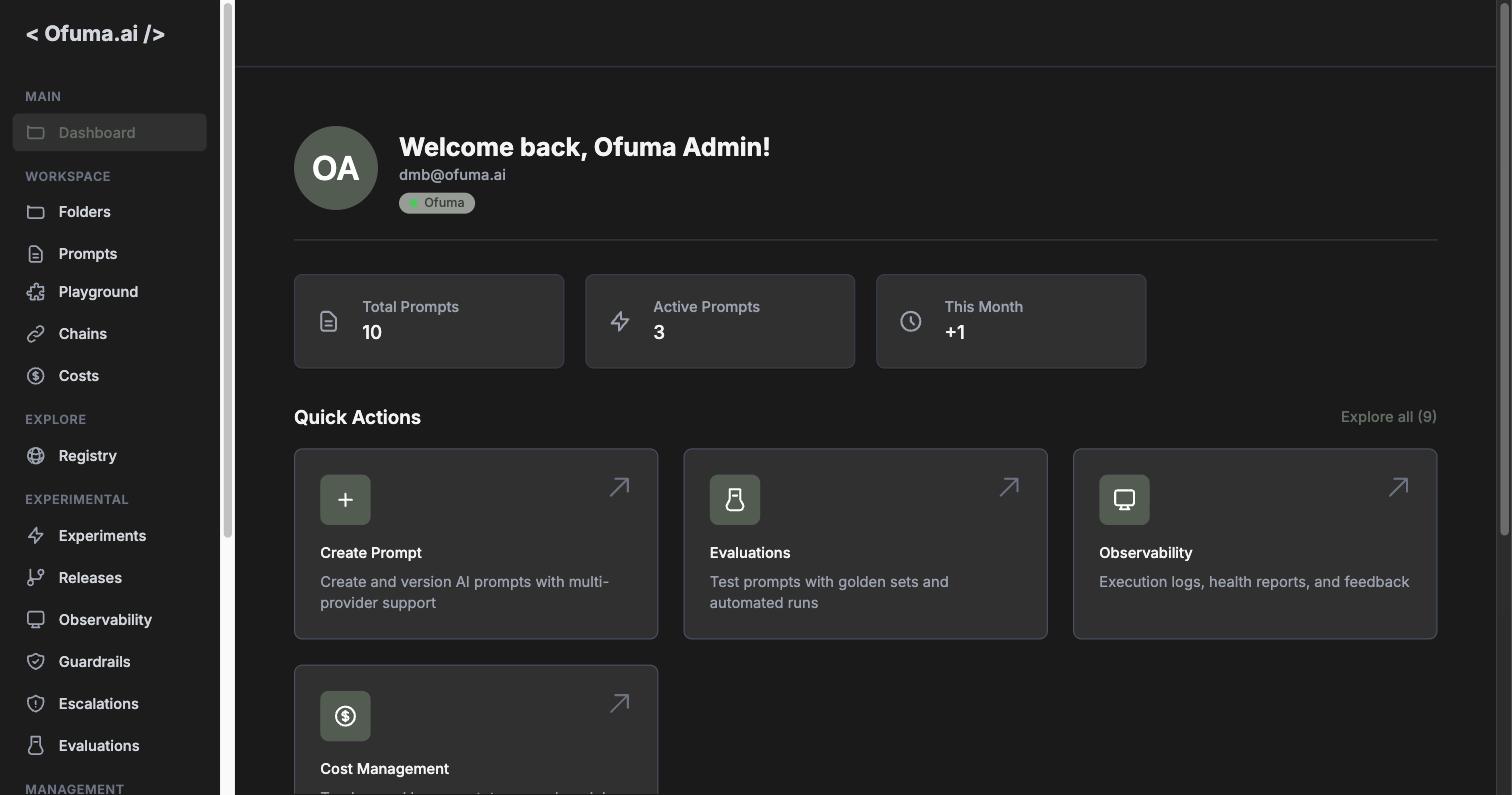This screenshot has width=1512, height=795.
Task: Click the Dashboard folder icon in sidebar
Action: click(x=36, y=132)
